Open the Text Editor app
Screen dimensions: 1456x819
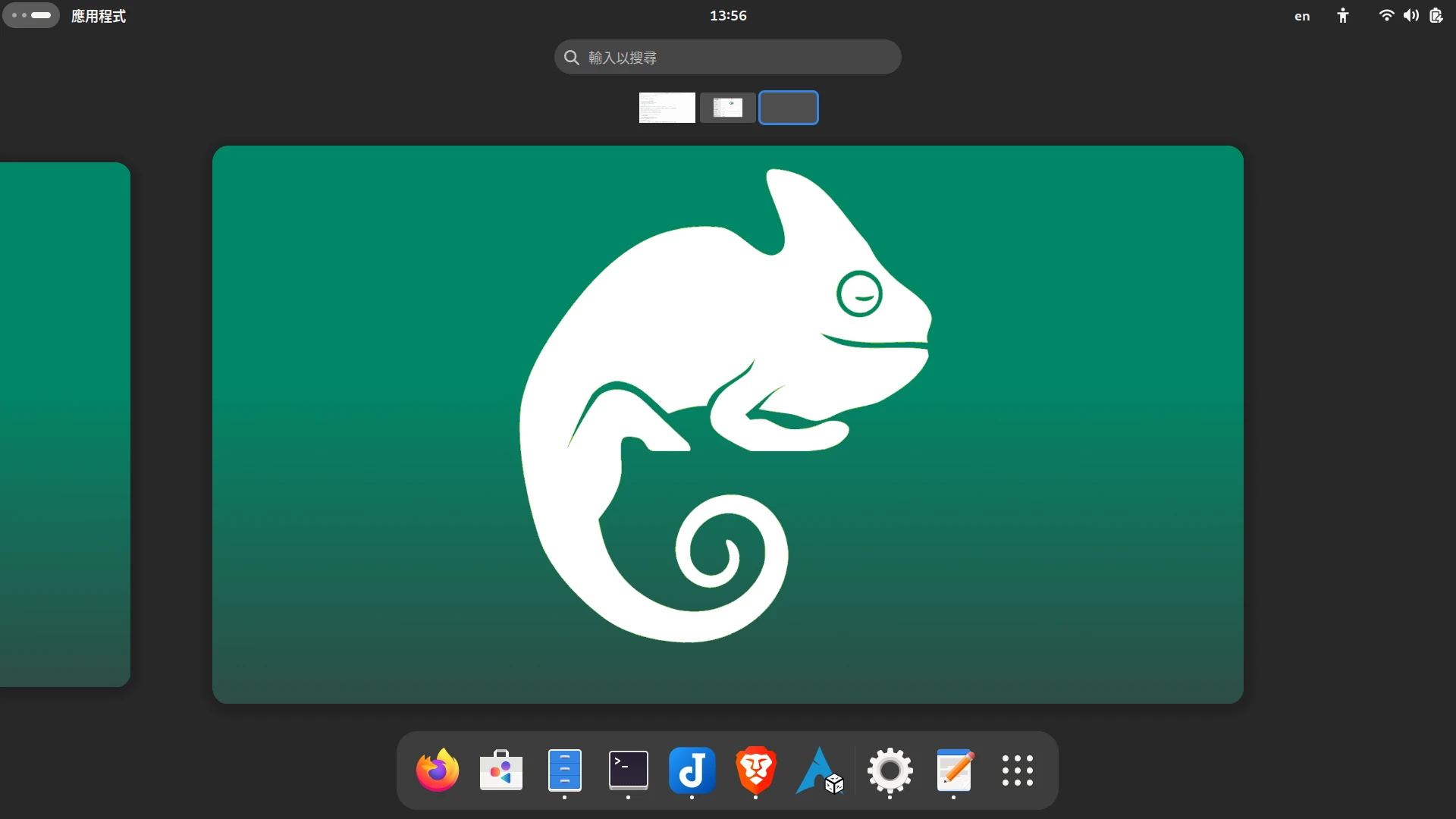click(954, 770)
